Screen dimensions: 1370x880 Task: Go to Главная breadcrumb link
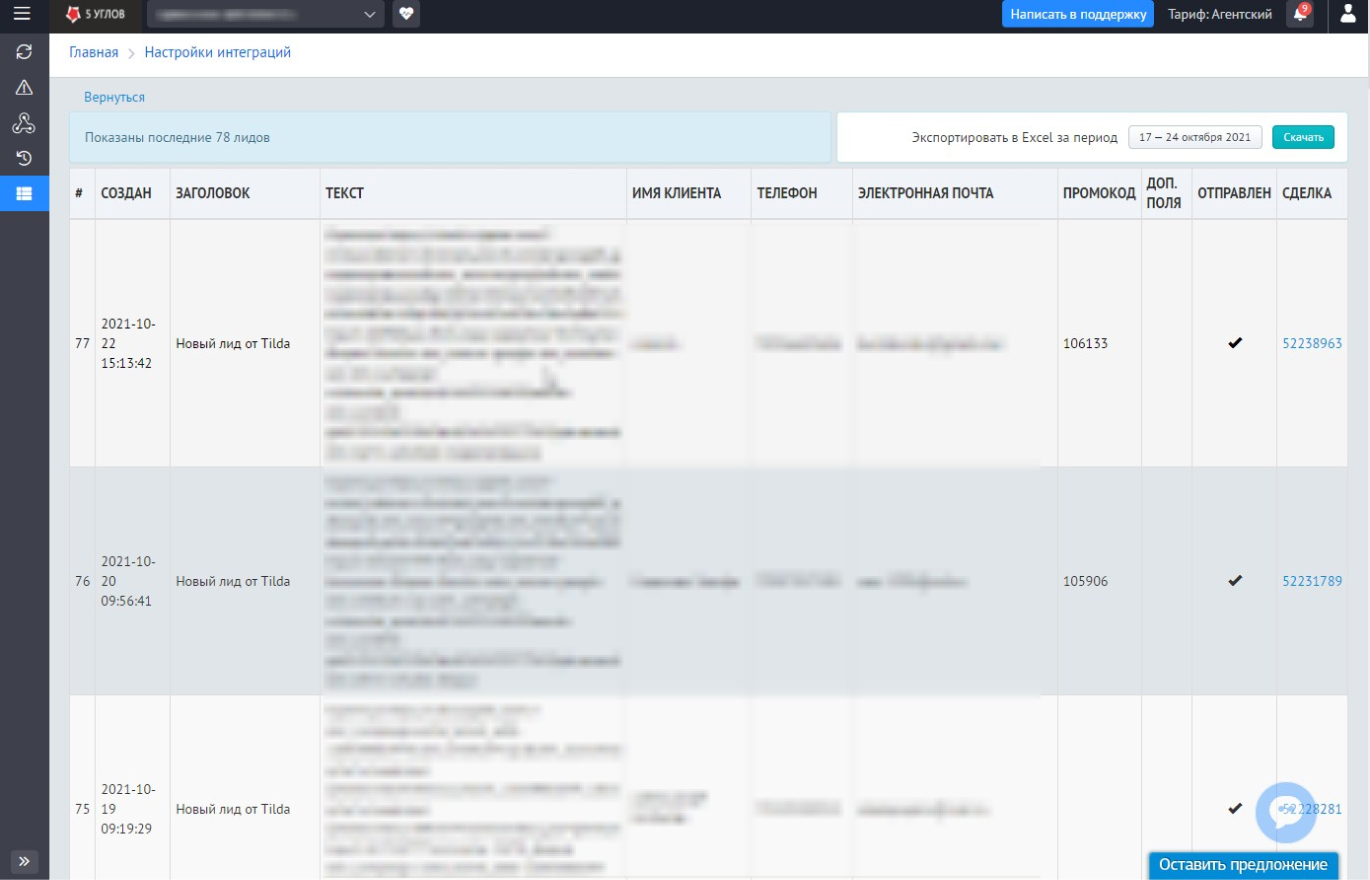pyautogui.click(x=93, y=53)
